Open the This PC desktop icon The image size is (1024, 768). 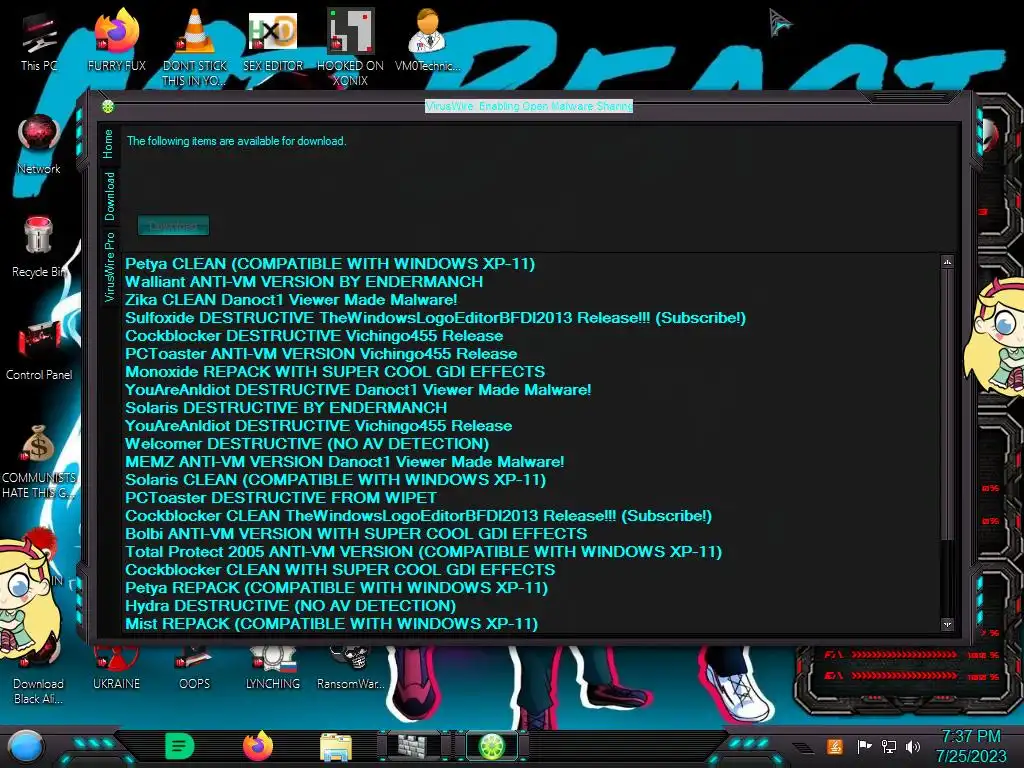(39, 42)
